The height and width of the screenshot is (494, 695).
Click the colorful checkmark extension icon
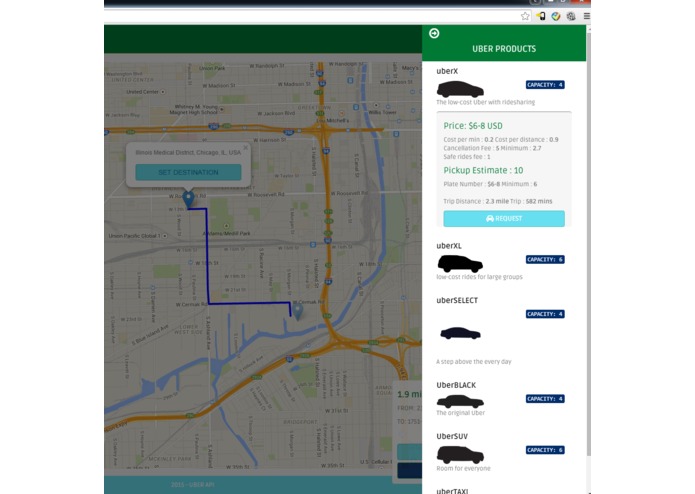tap(556, 16)
